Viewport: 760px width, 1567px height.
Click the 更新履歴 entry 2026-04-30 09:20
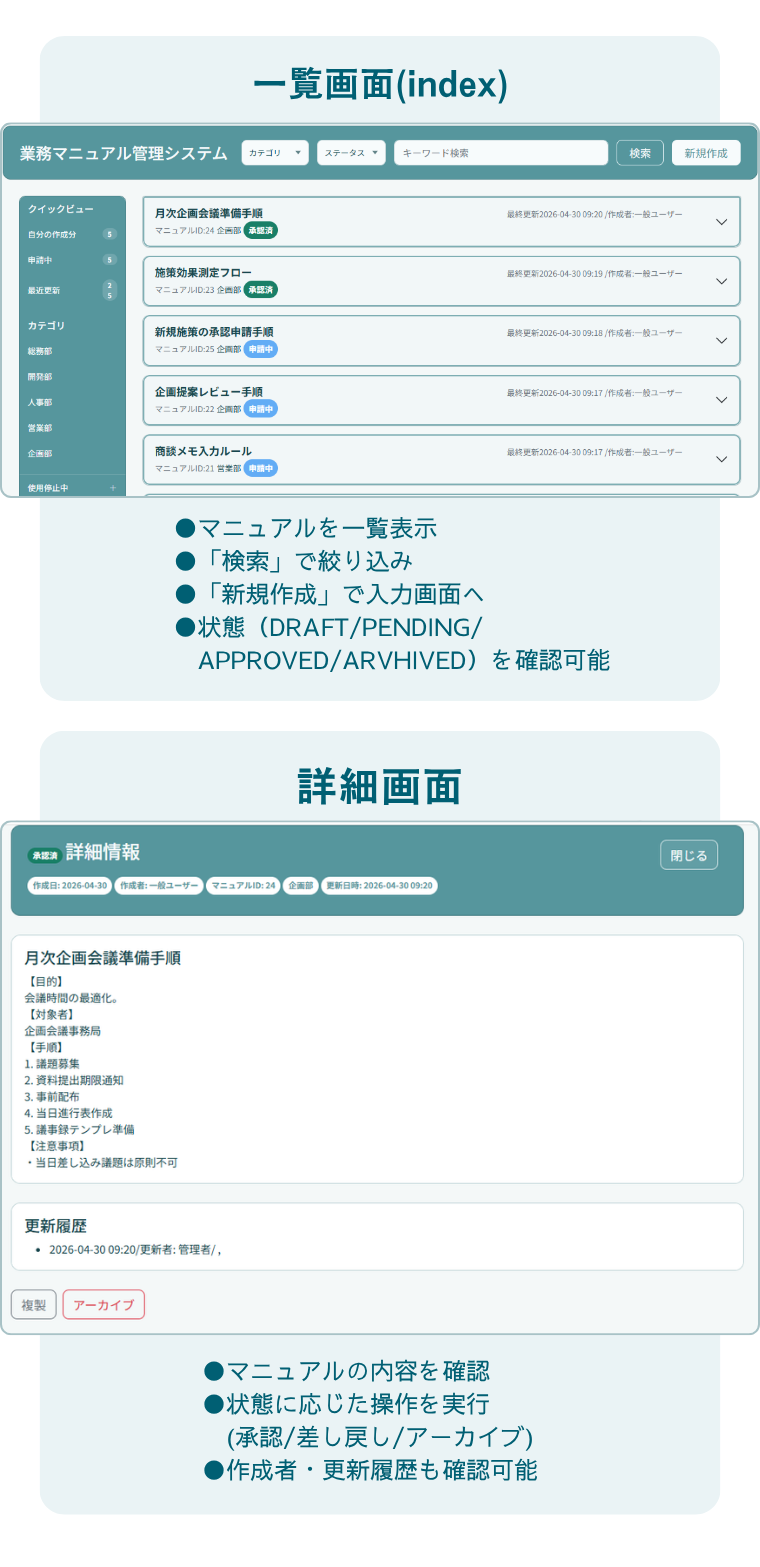pyautogui.click(x=135, y=1250)
